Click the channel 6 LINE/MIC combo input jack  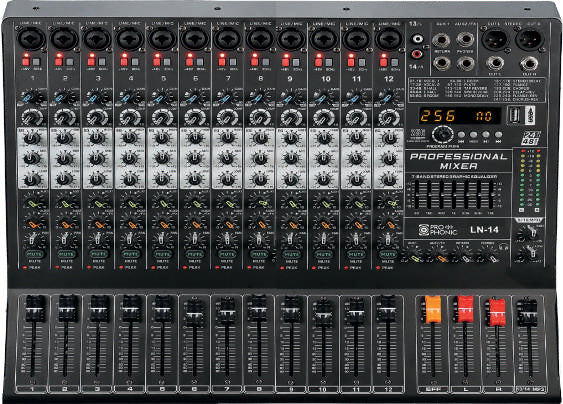(195, 39)
